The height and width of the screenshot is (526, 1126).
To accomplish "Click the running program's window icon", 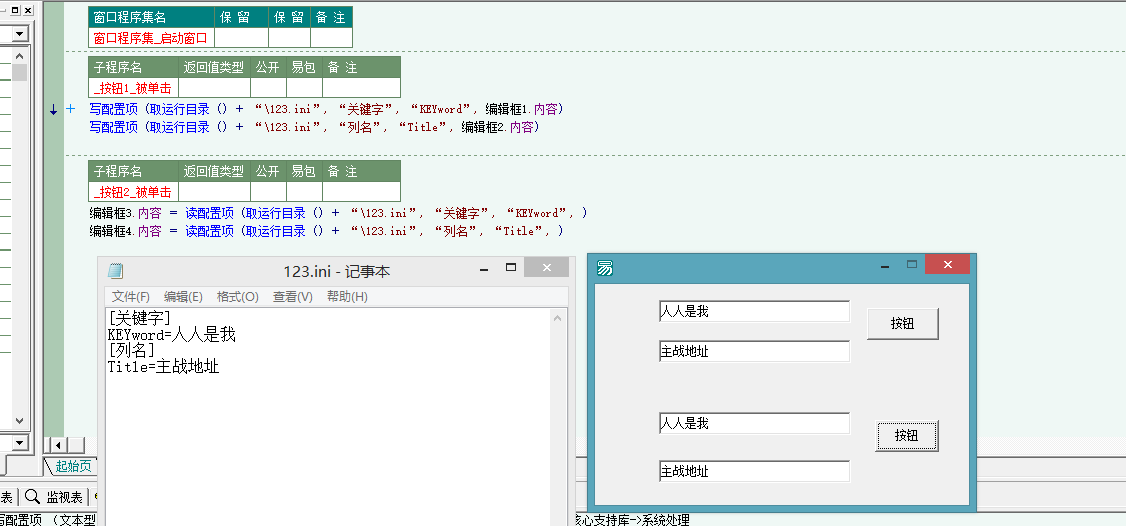I will [605, 268].
